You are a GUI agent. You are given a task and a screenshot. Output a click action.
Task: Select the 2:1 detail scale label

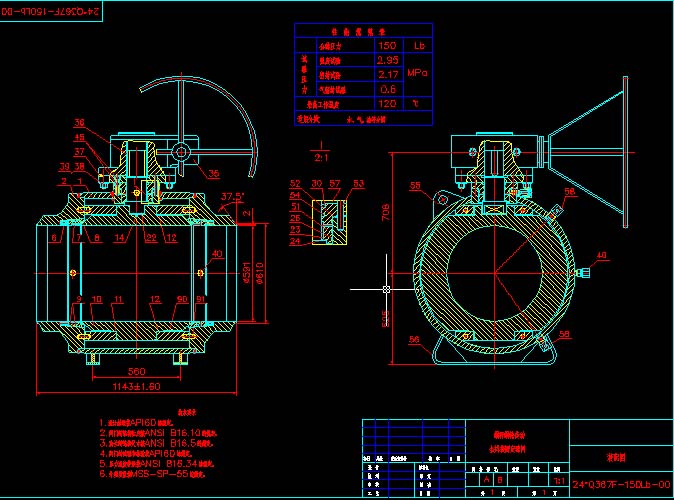321,157
